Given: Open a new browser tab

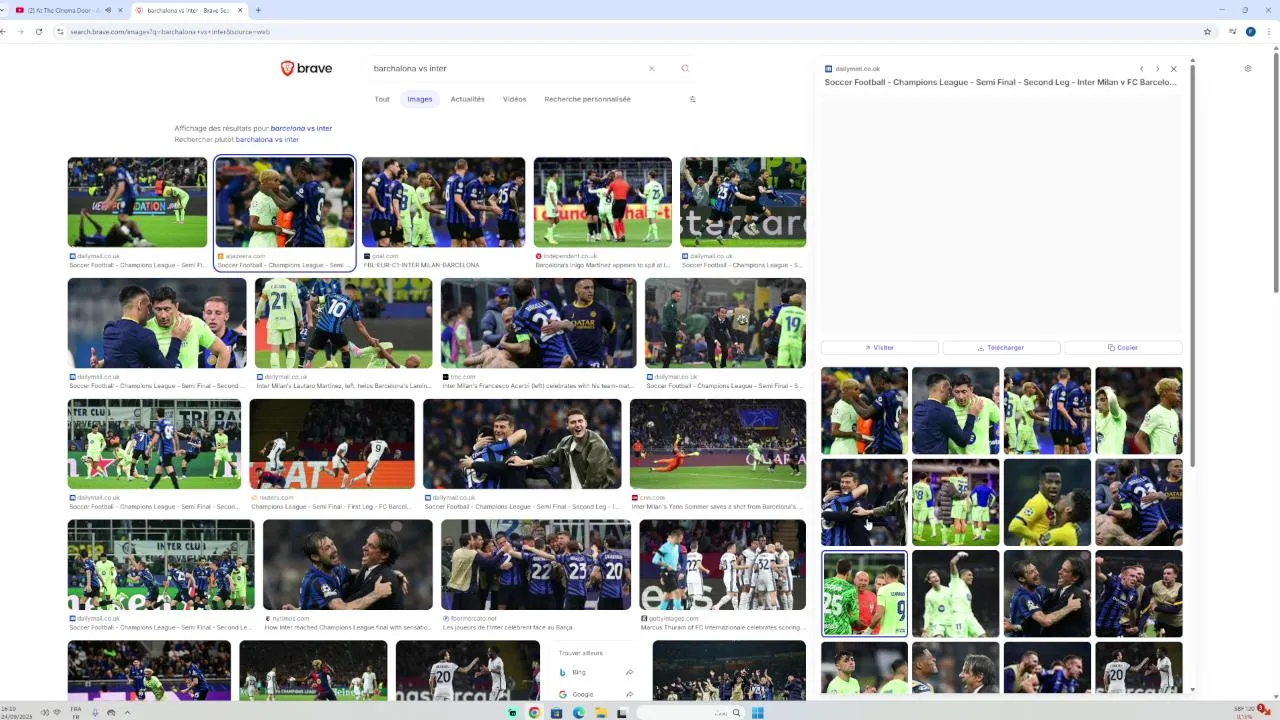Looking at the screenshot, I should [x=258, y=10].
